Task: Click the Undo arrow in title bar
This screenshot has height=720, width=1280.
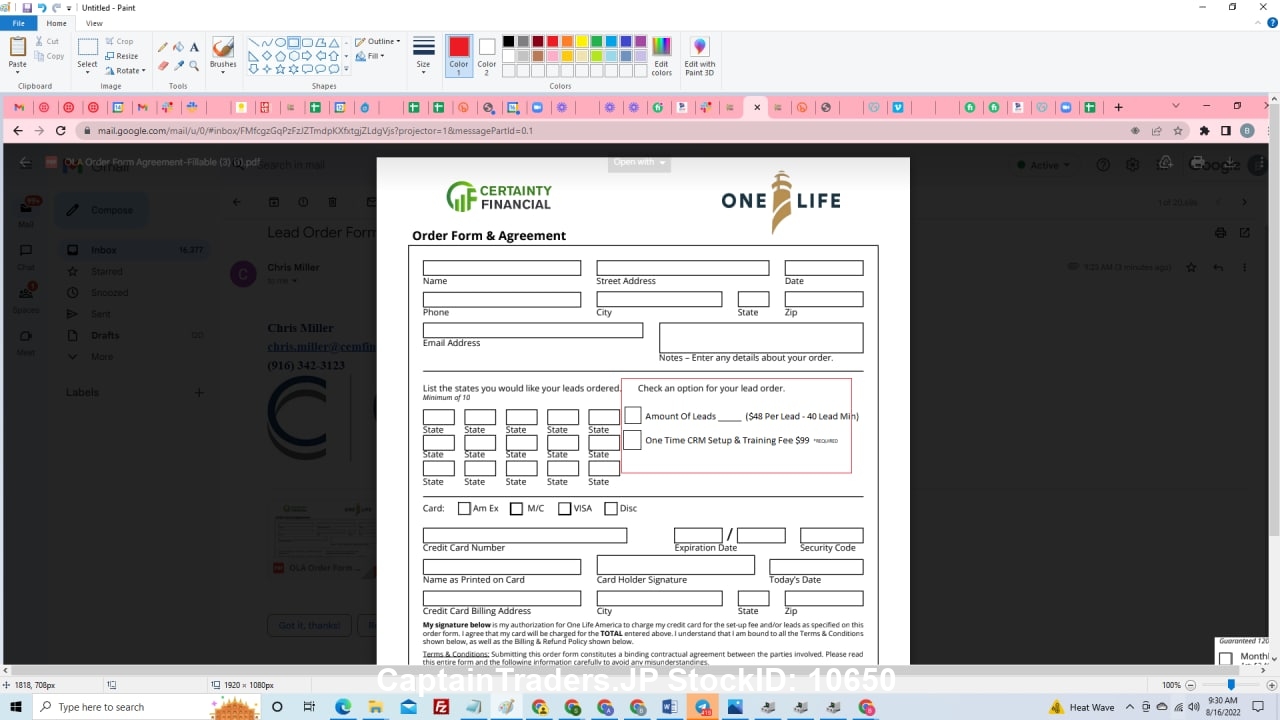Action: (x=42, y=7)
